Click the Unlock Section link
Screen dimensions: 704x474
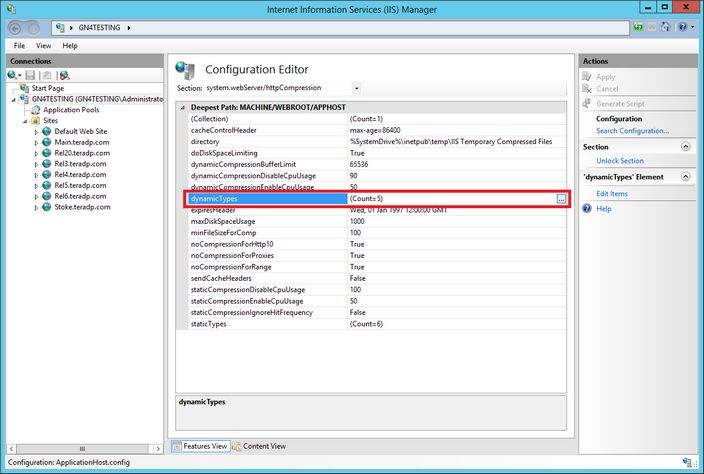pyautogui.click(x=620, y=160)
